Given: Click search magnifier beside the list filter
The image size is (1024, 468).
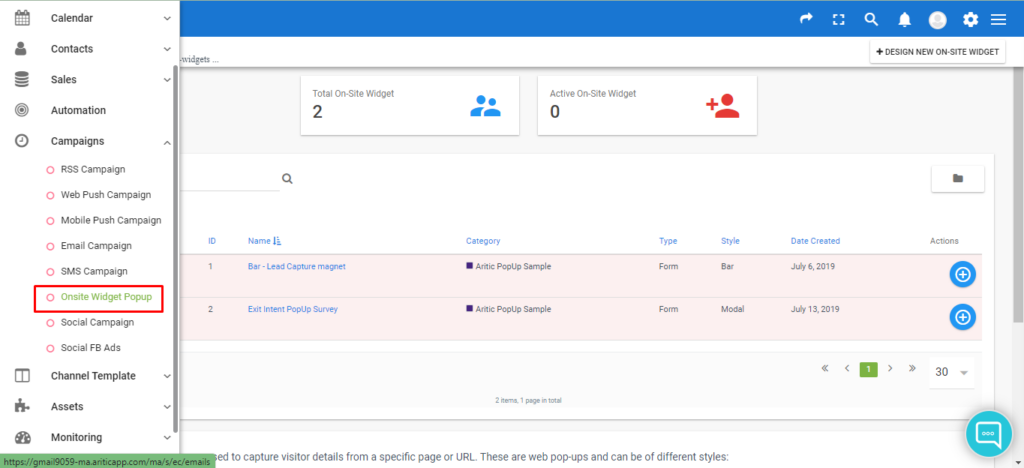Looking at the screenshot, I should pyautogui.click(x=287, y=179).
